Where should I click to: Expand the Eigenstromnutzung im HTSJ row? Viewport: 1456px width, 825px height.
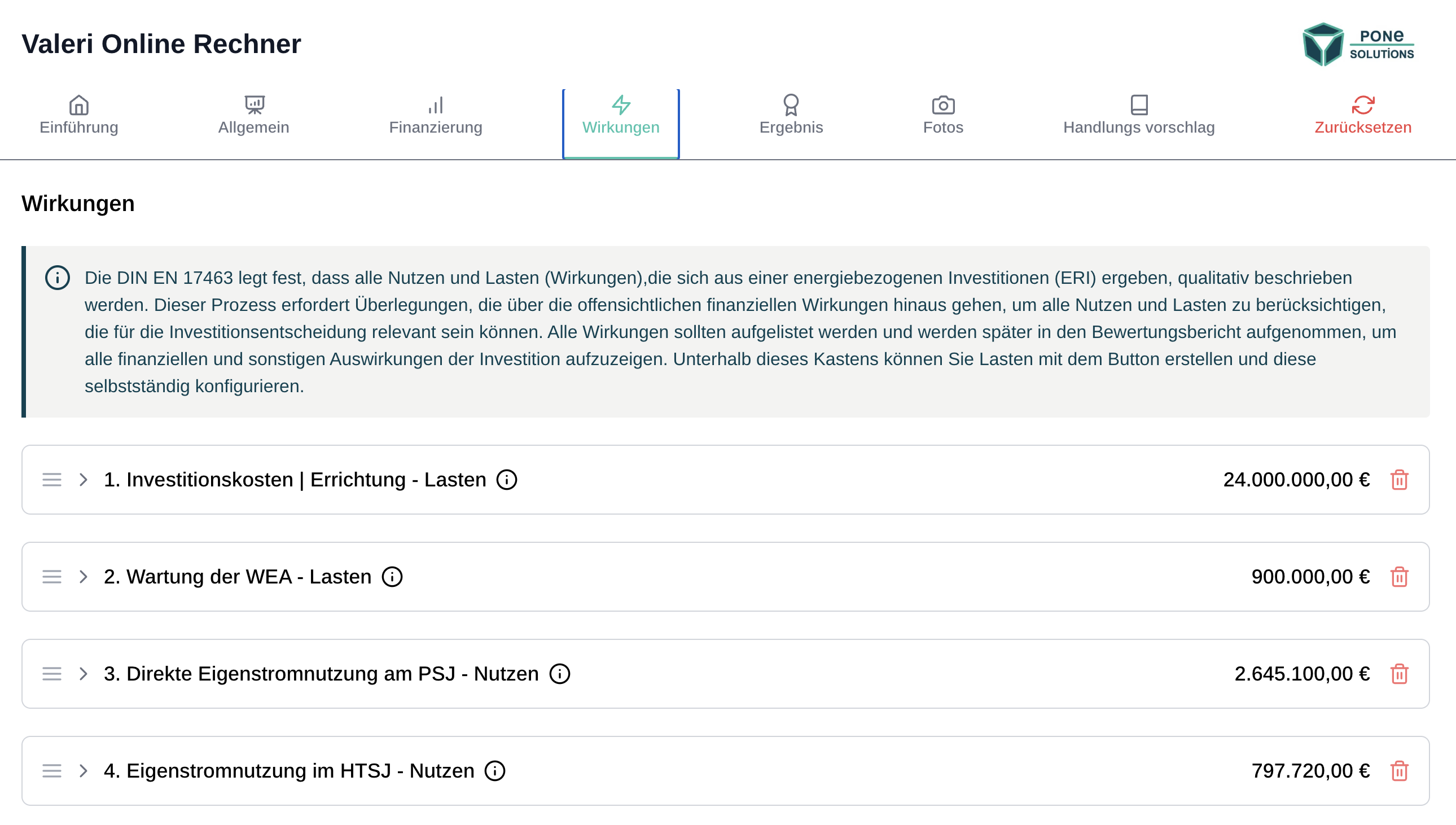tap(84, 770)
